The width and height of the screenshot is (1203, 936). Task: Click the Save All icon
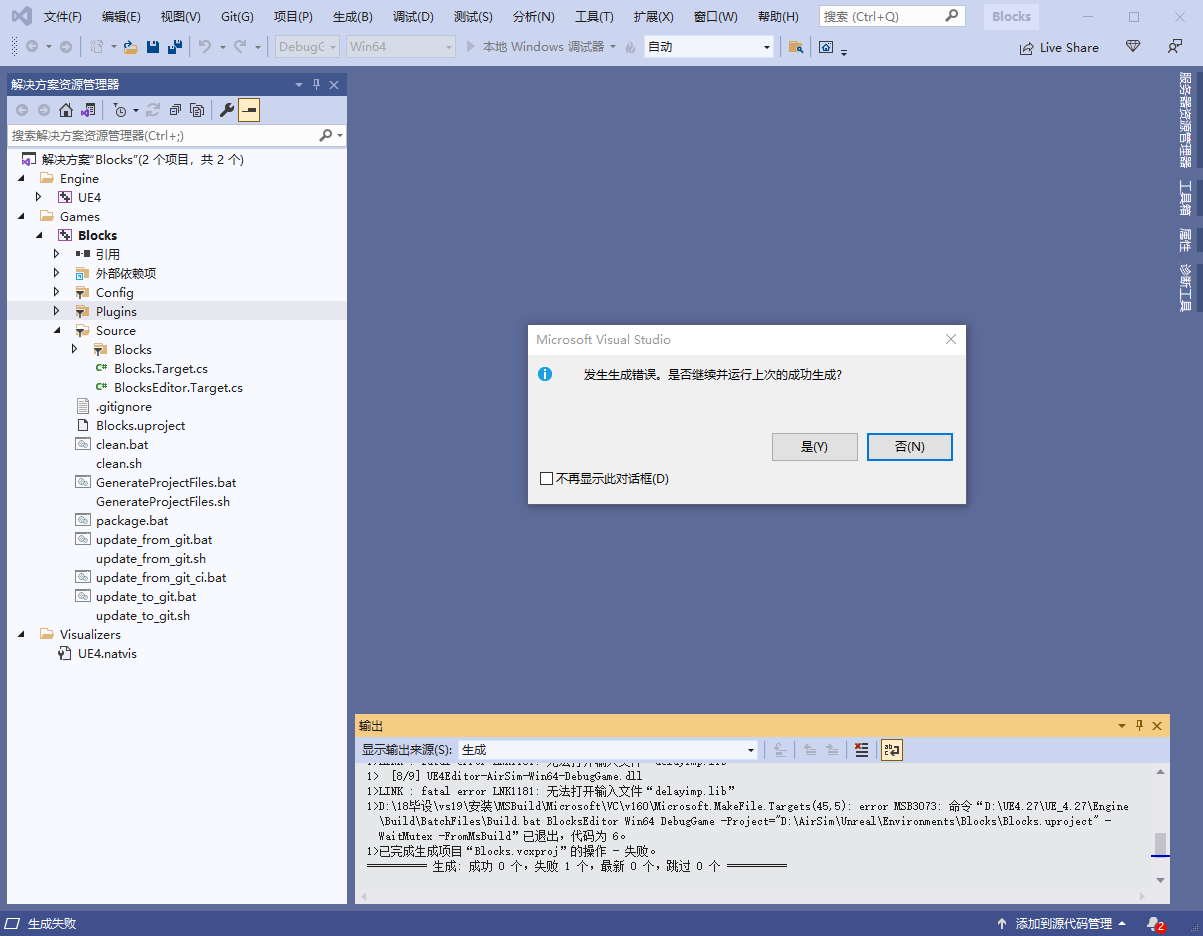tap(175, 47)
